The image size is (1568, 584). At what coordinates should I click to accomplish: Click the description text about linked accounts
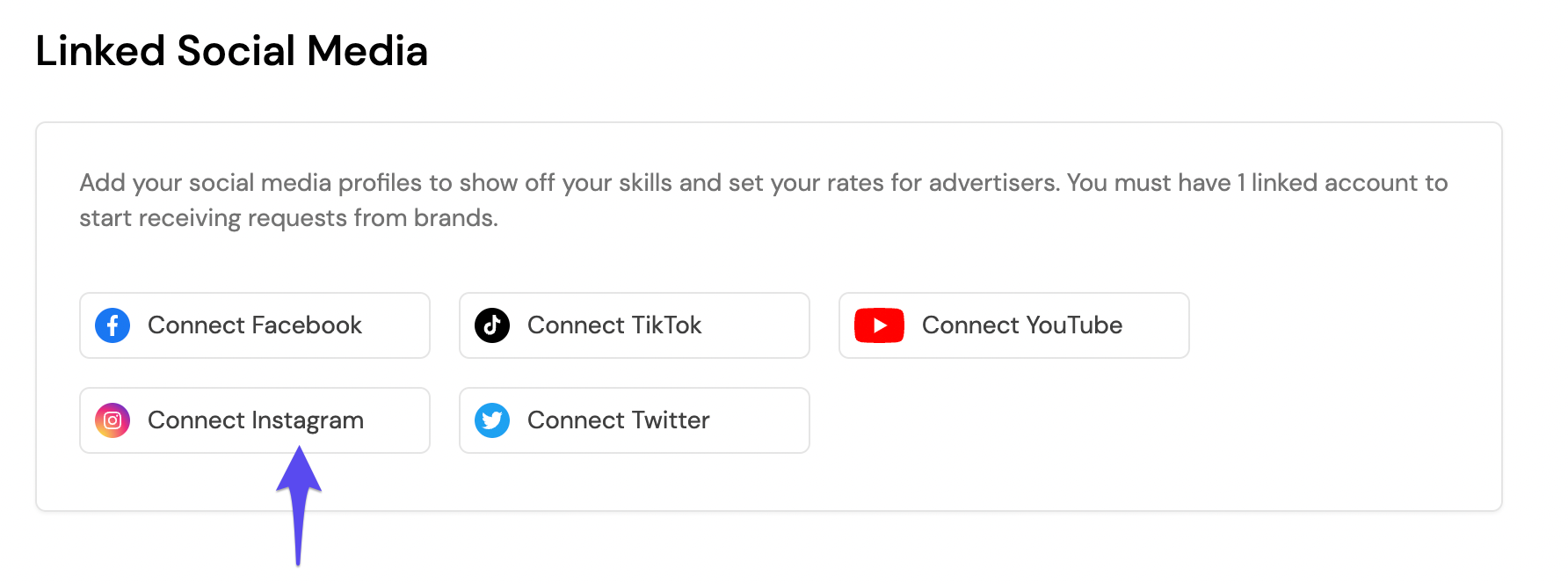pyautogui.click(x=763, y=201)
